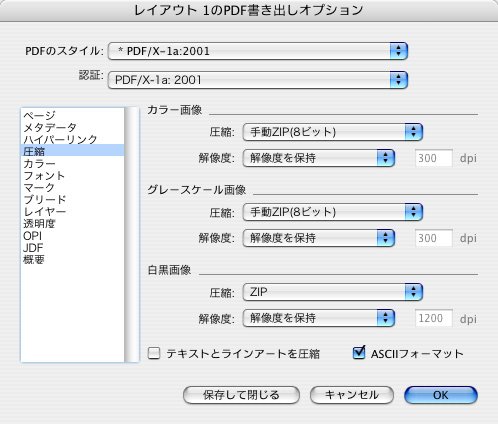
Task: Enable テキストとラインアートを圧縮 checkbox
Action: 154,353
